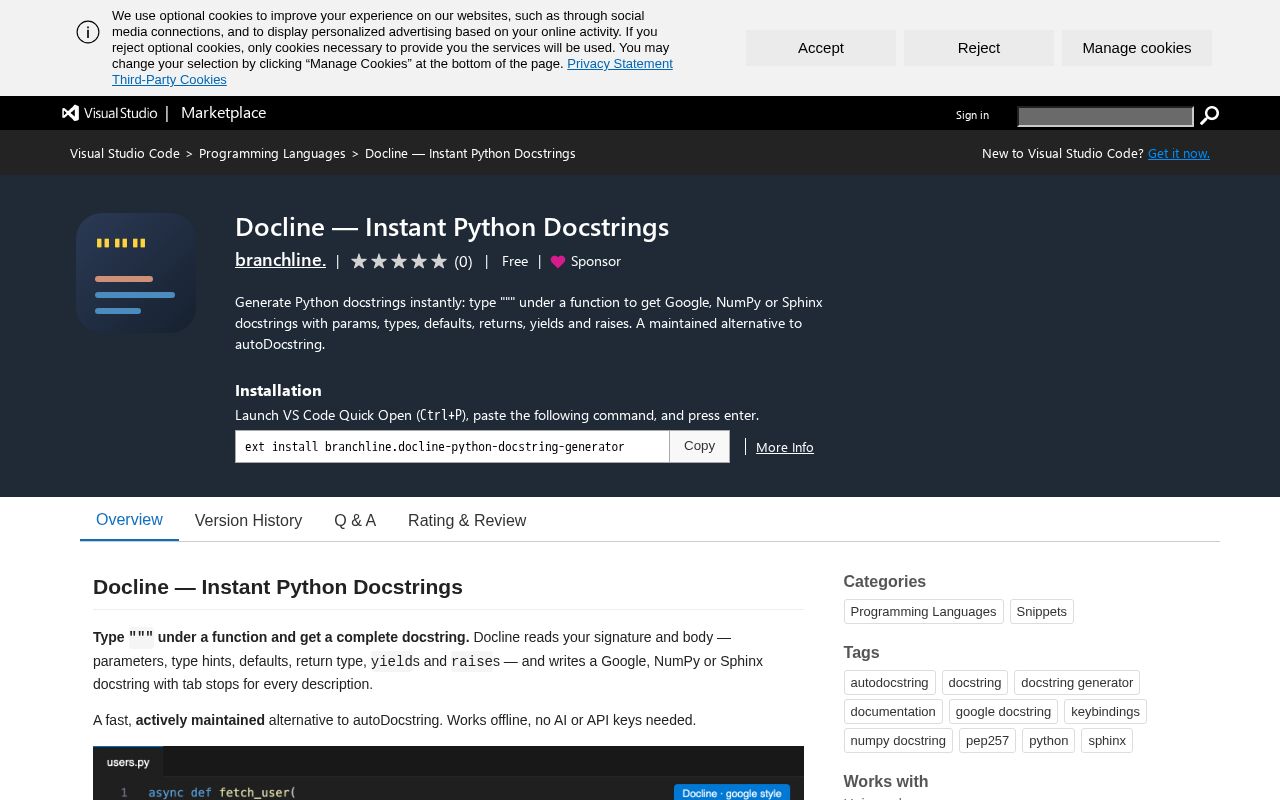Click the search magnifier icon

tap(1209, 116)
